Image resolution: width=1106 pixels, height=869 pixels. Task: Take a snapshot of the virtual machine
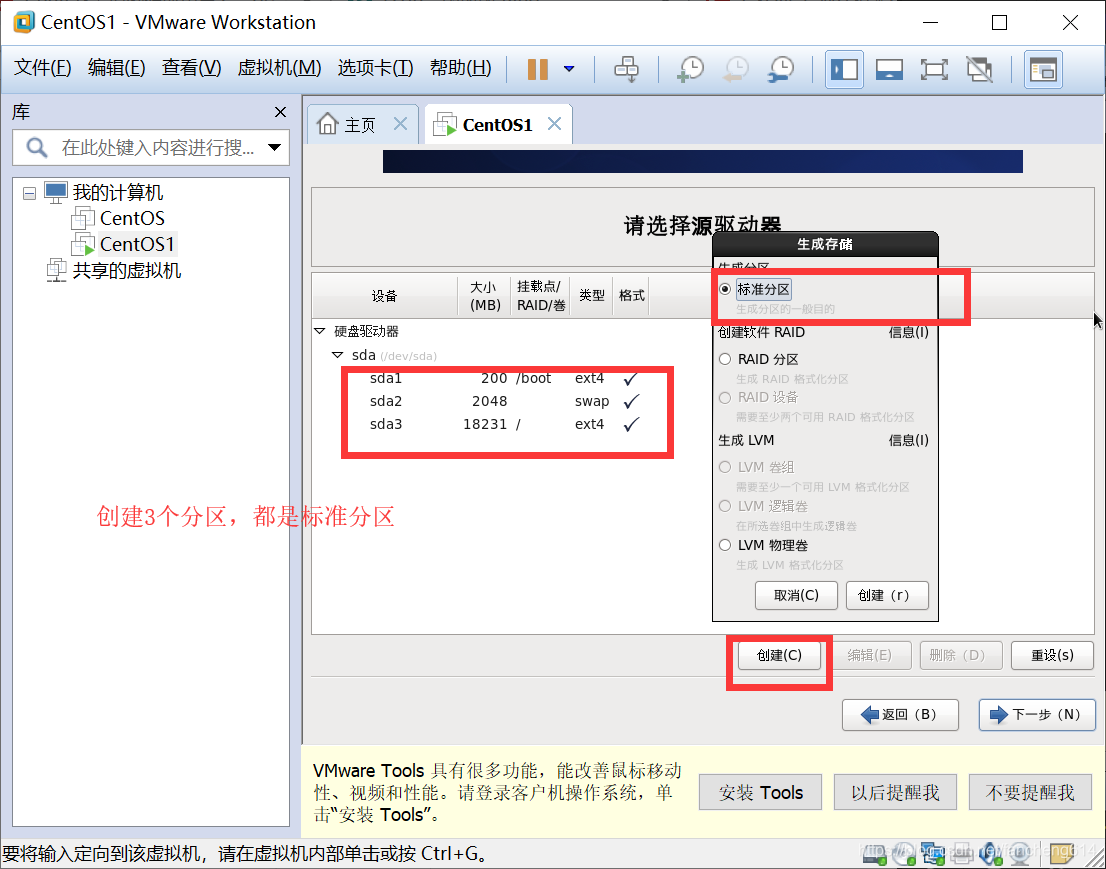click(x=691, y=69)
